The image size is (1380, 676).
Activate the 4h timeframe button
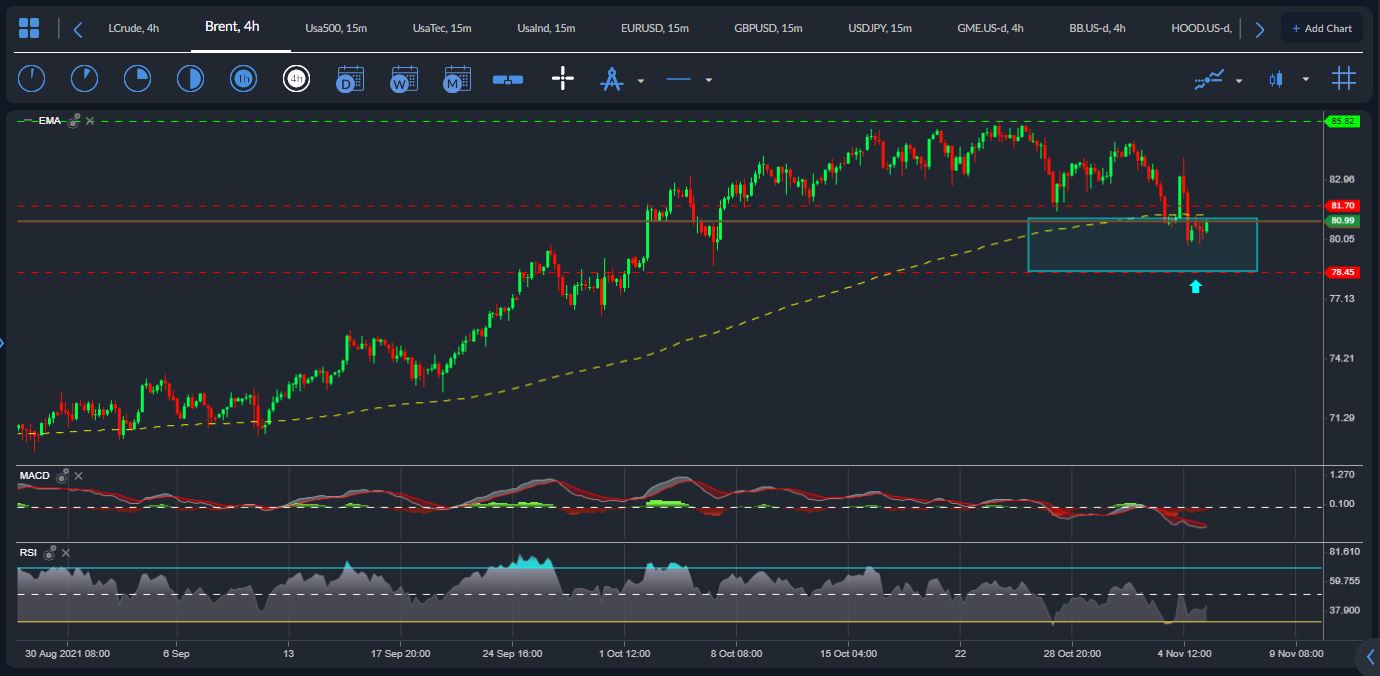click(x=296, y=79)
